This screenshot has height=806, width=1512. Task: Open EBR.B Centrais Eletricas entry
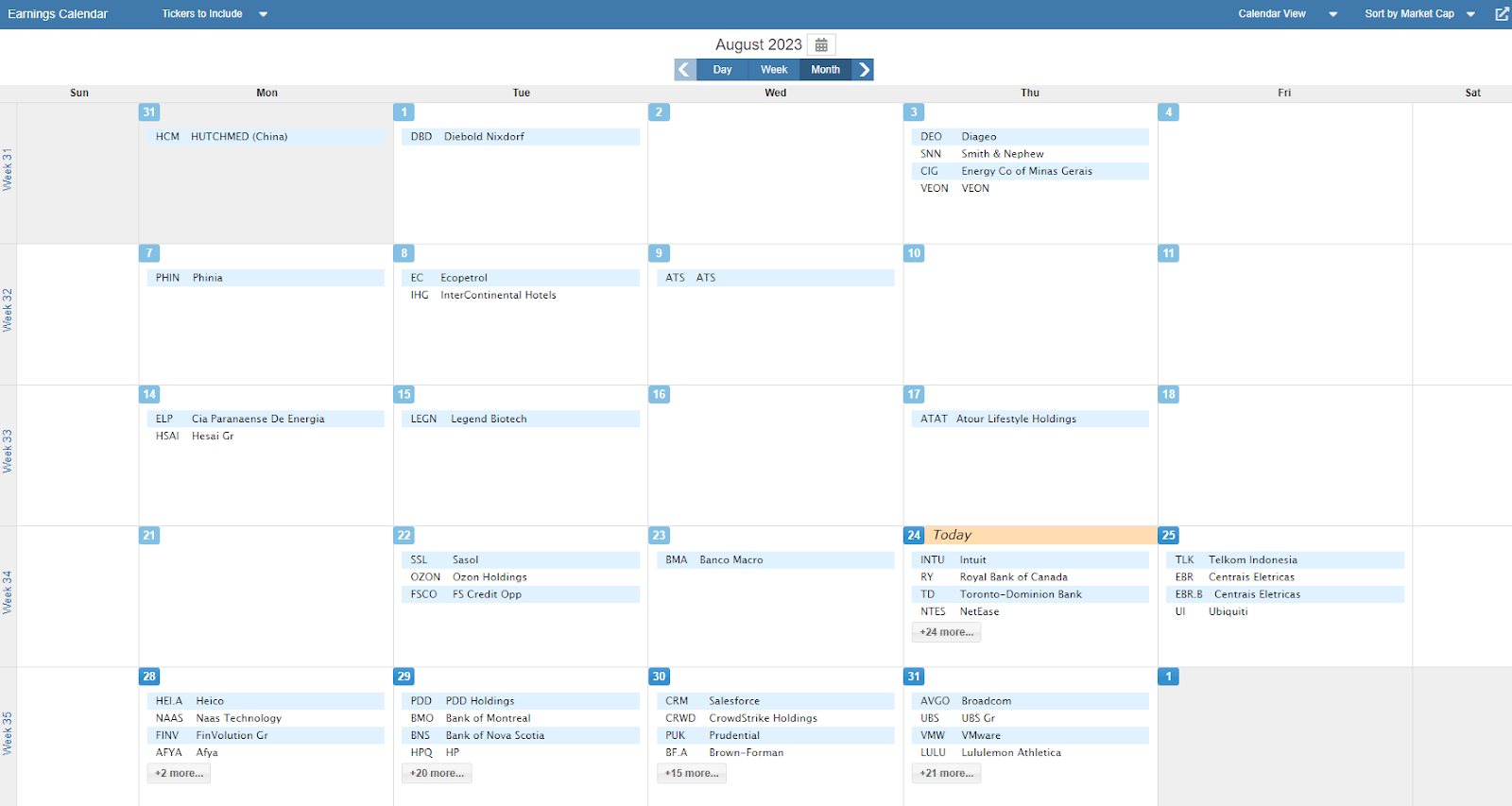tap(1284, 594)
